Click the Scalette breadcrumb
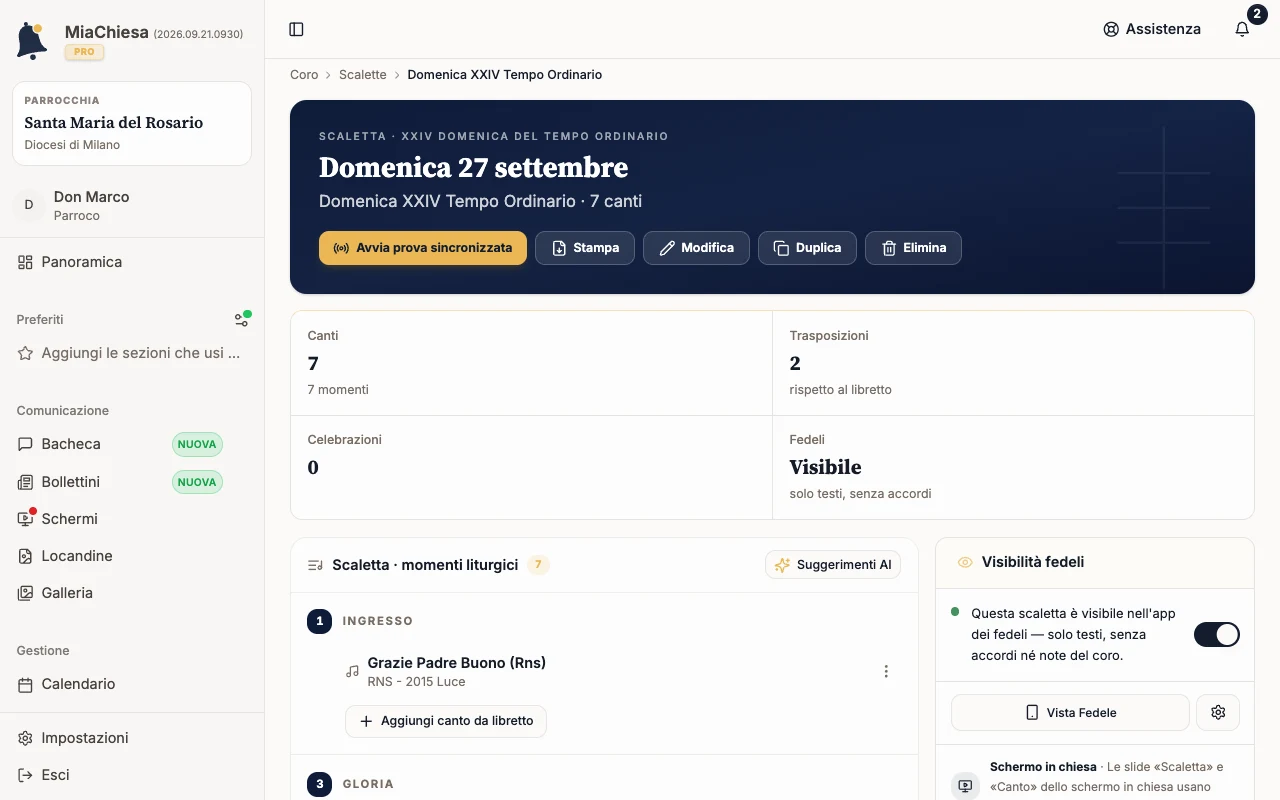1280x800 pixels. click(x=362, y=75)
